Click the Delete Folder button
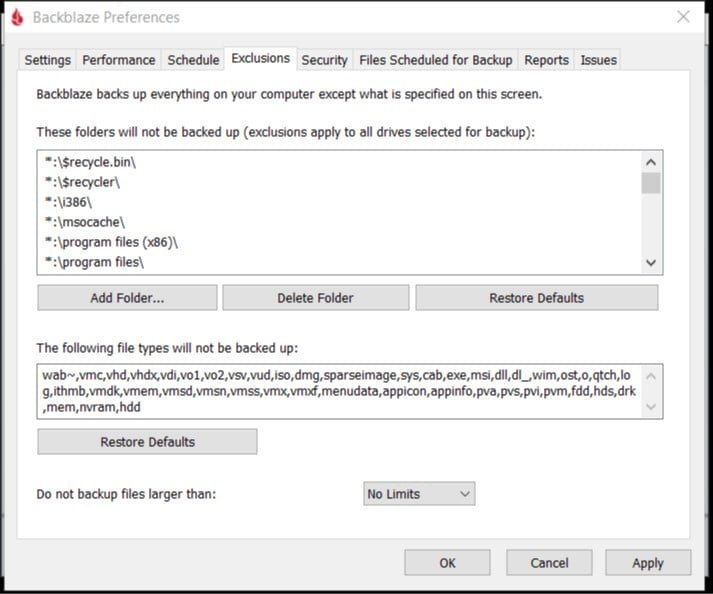This screenshot has height=594, width=713. pos(316,298)
